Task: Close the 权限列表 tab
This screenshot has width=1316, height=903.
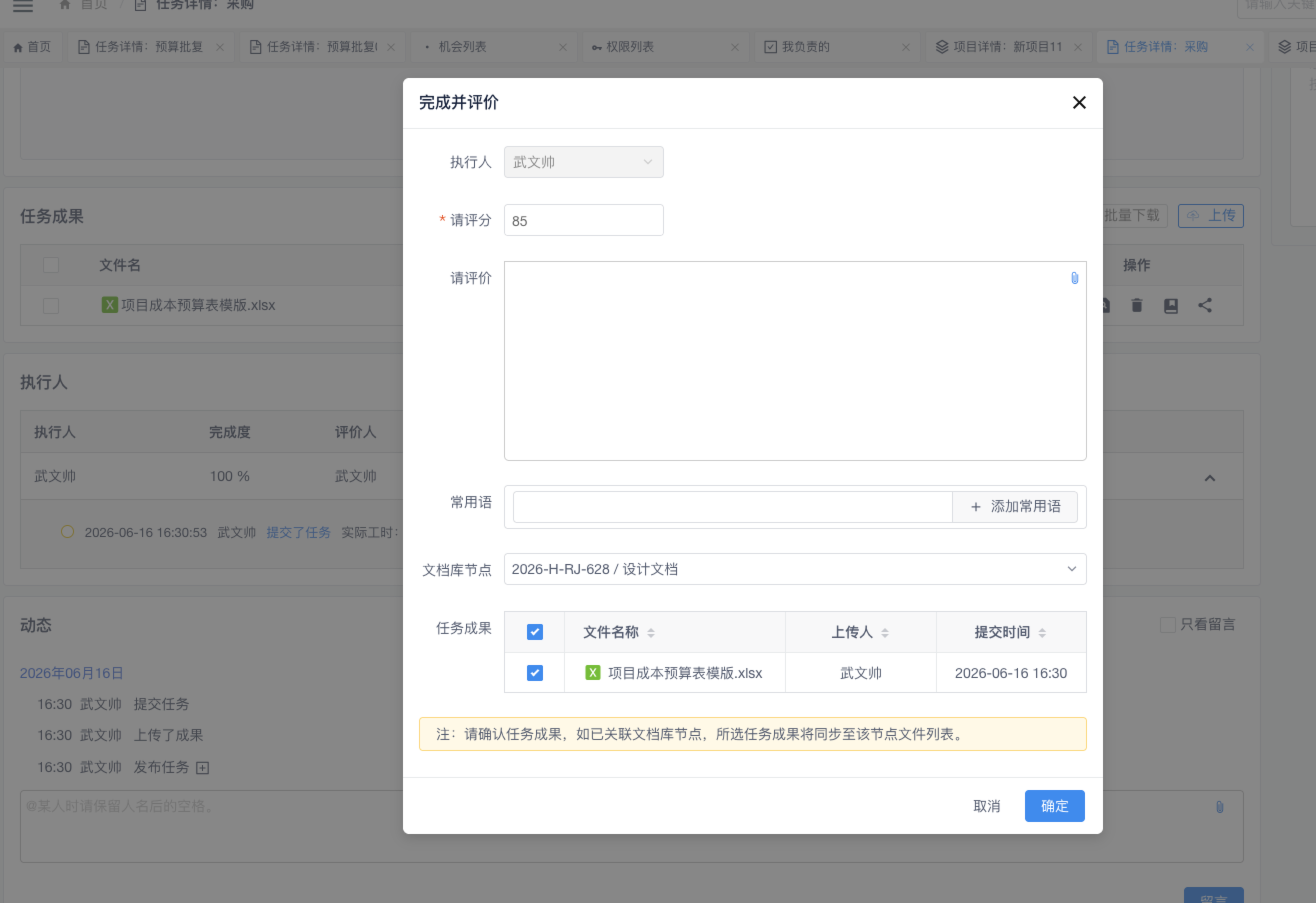Action: click(x=735, y=47)
